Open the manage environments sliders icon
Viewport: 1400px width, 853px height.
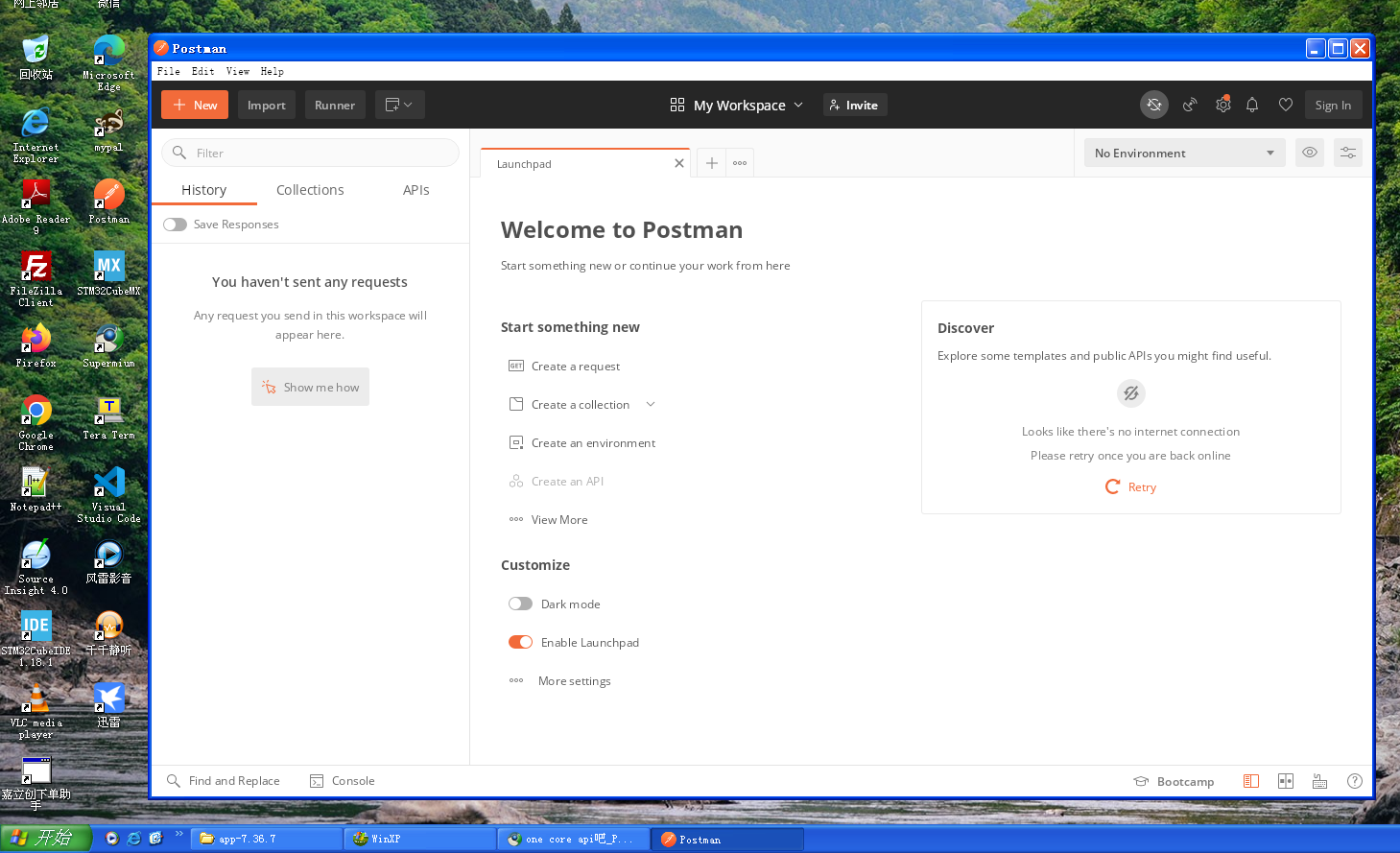coord(1348,153)
